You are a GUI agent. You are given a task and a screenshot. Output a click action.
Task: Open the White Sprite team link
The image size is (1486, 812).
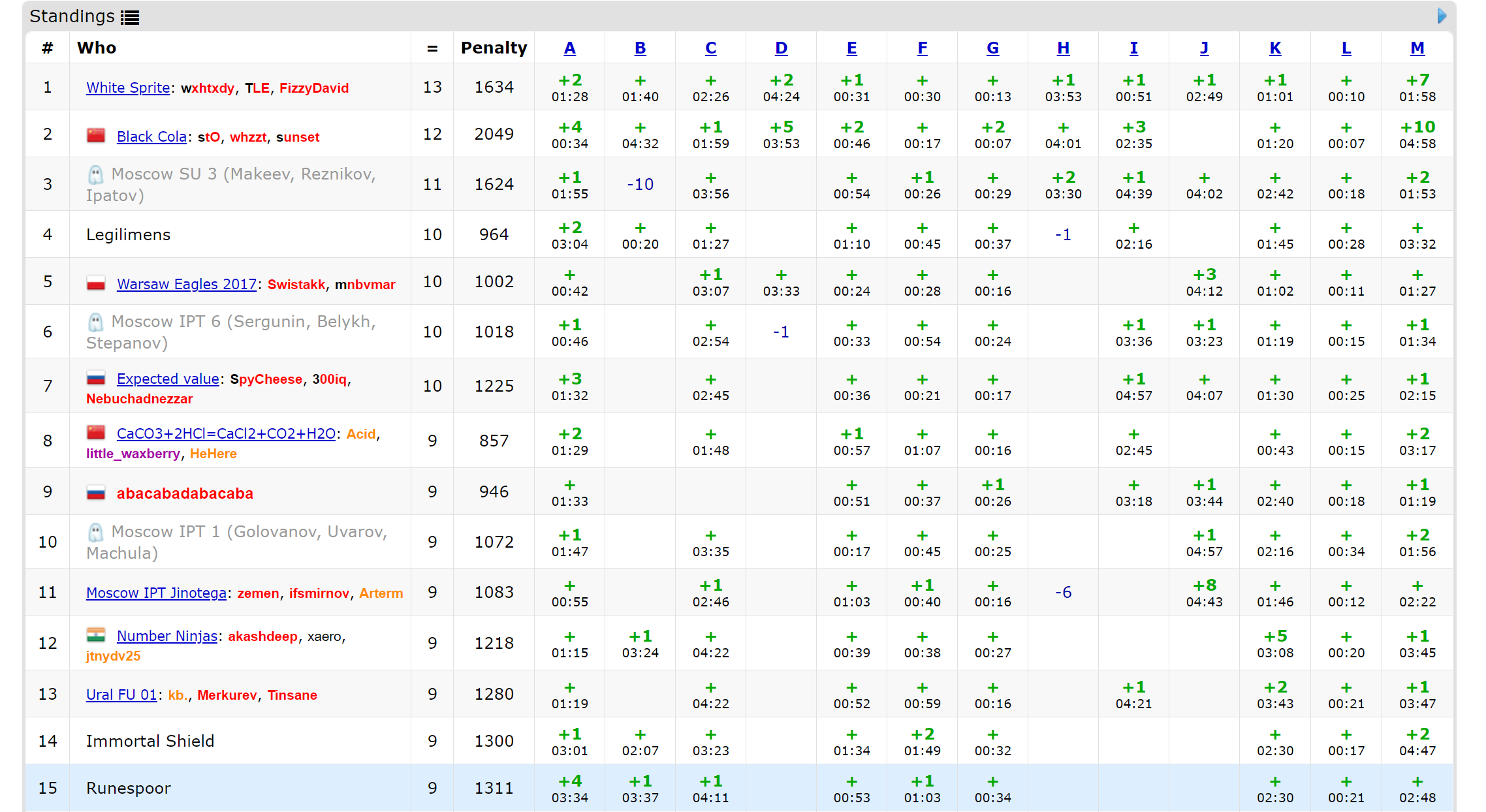click(x=128, y=87)
